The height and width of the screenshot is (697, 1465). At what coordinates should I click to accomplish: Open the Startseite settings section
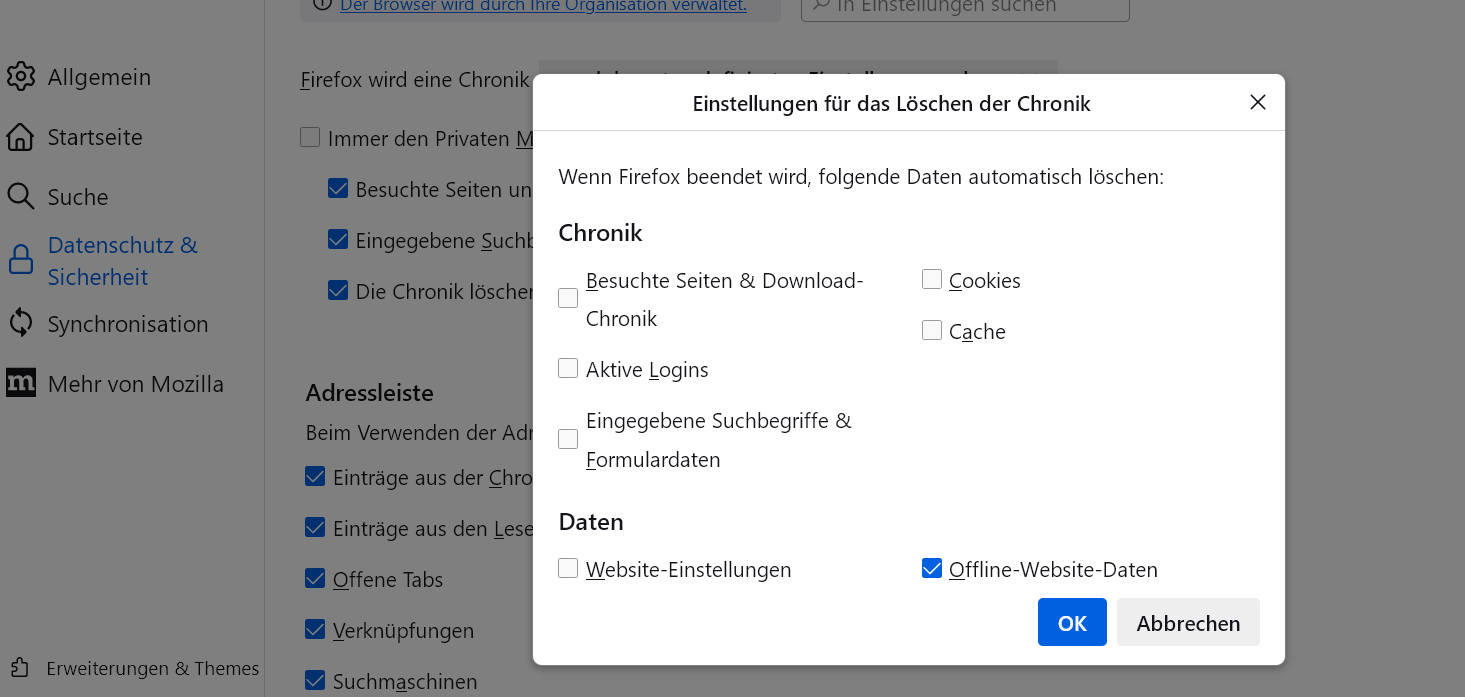95,137
